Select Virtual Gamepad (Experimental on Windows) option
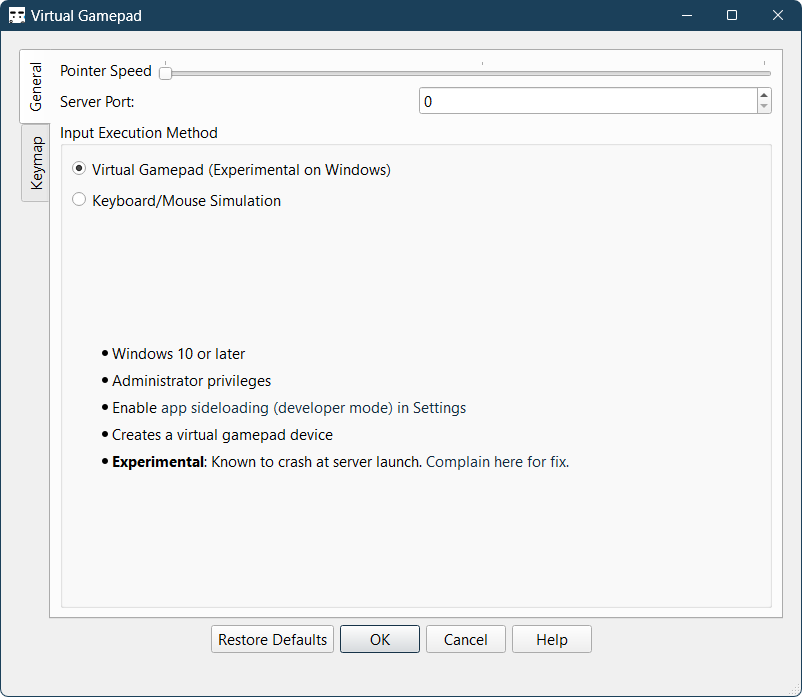The image size is (802, 697). coord(80,170)
